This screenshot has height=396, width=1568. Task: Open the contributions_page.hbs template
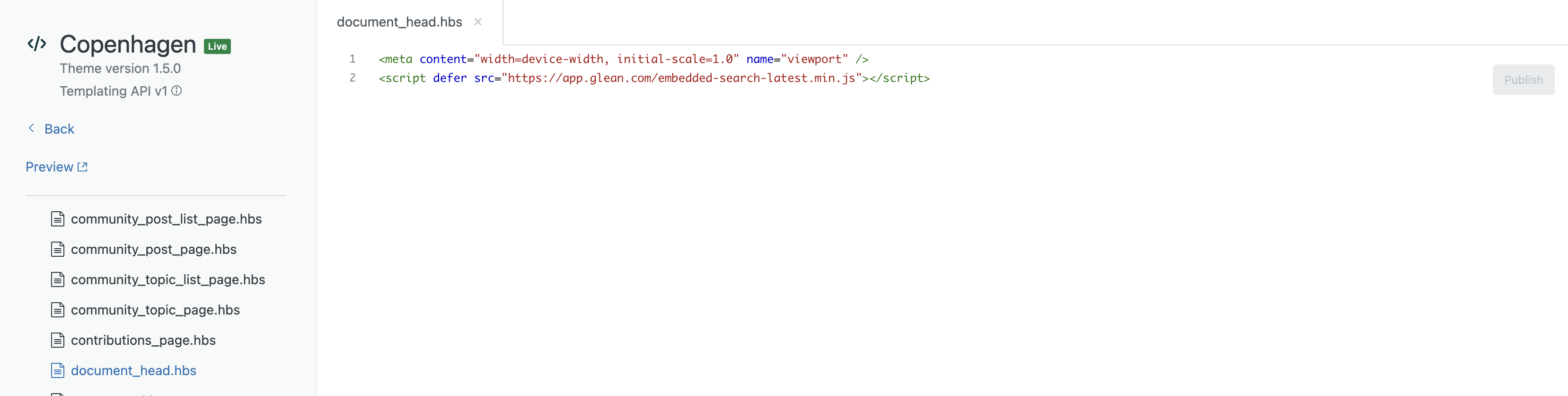143,340
